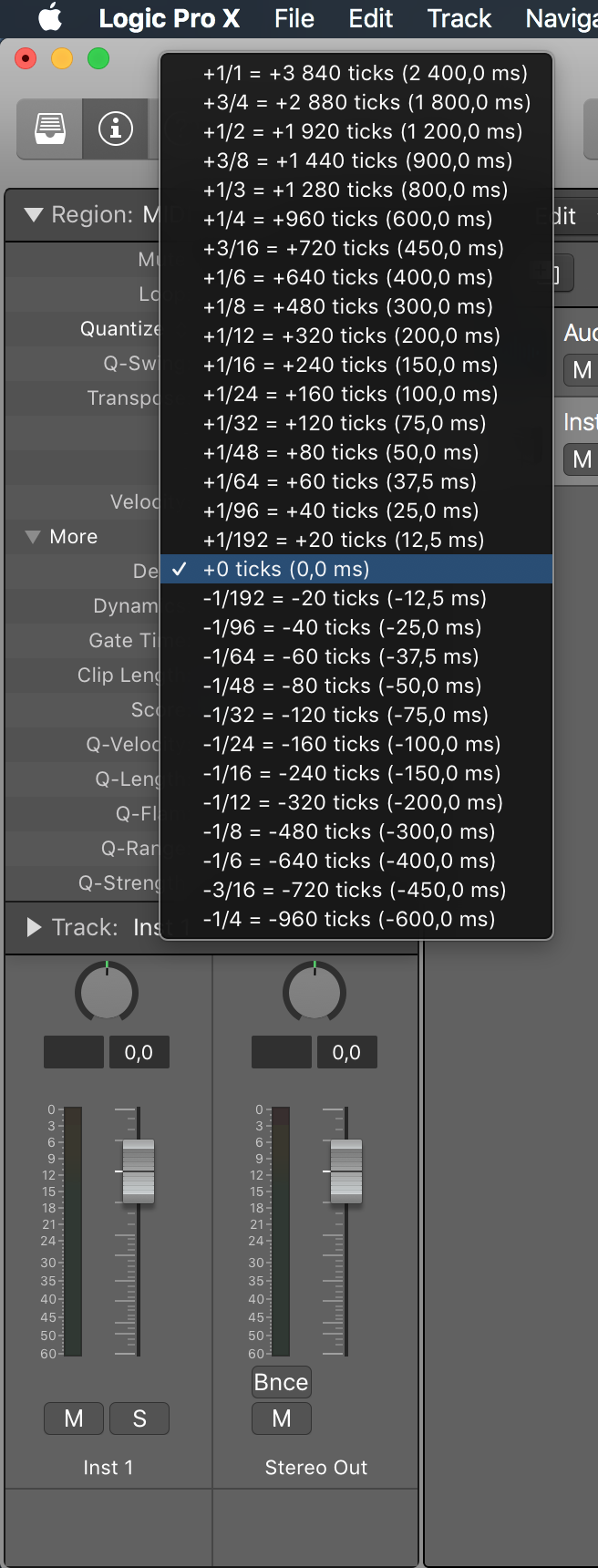Open the File menu
Viewport: 598px width, 1568px height.
294,18
